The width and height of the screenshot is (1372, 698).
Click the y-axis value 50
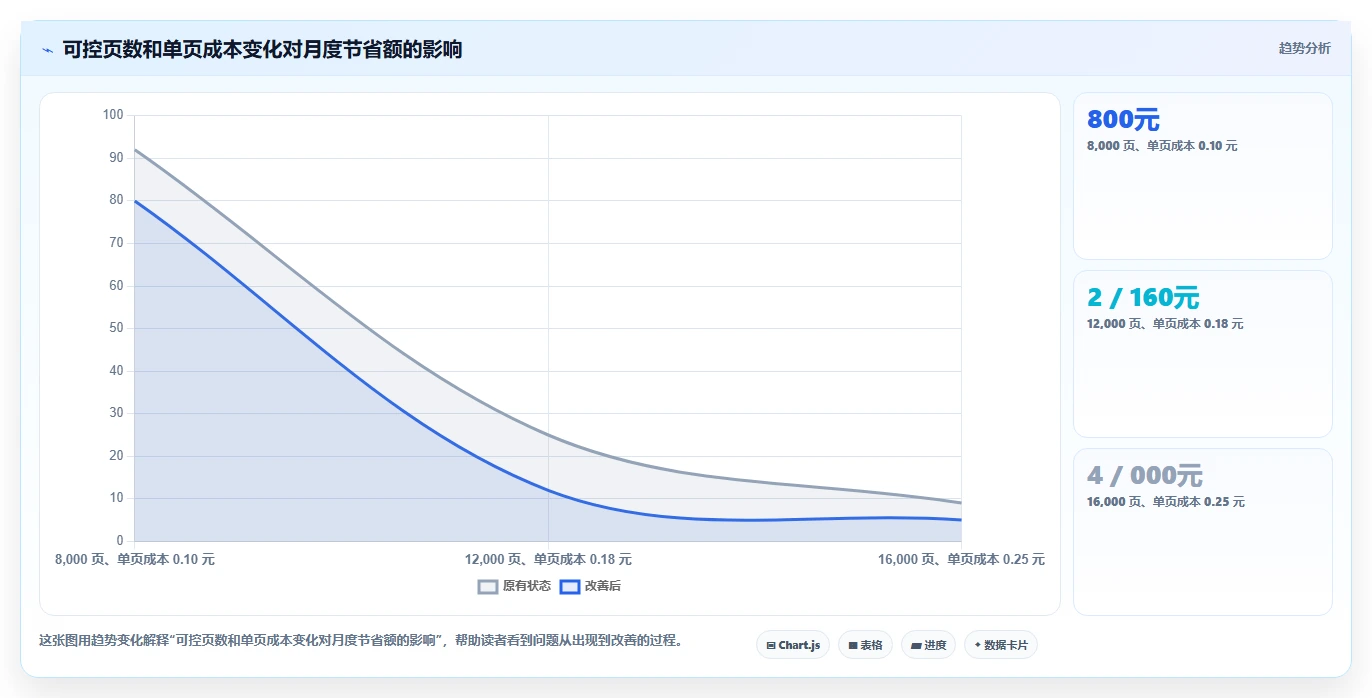(116, 328)
